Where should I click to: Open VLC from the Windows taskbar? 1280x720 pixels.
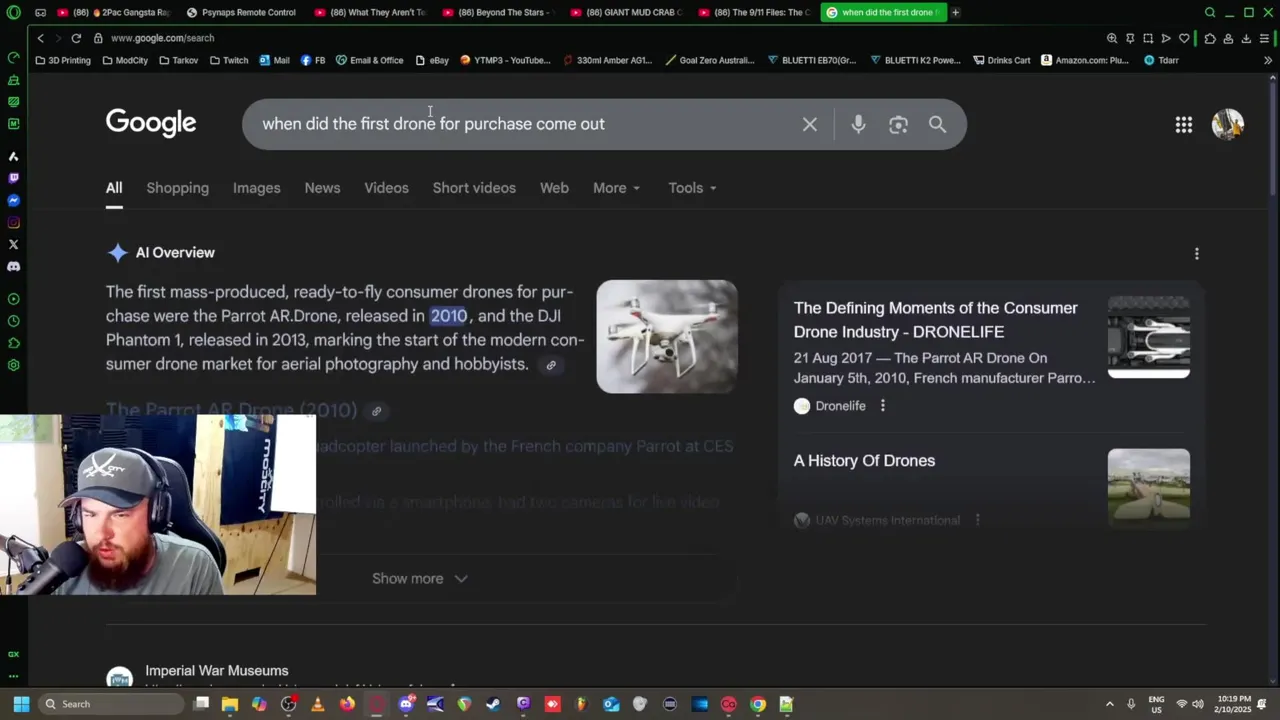point(318,704)
